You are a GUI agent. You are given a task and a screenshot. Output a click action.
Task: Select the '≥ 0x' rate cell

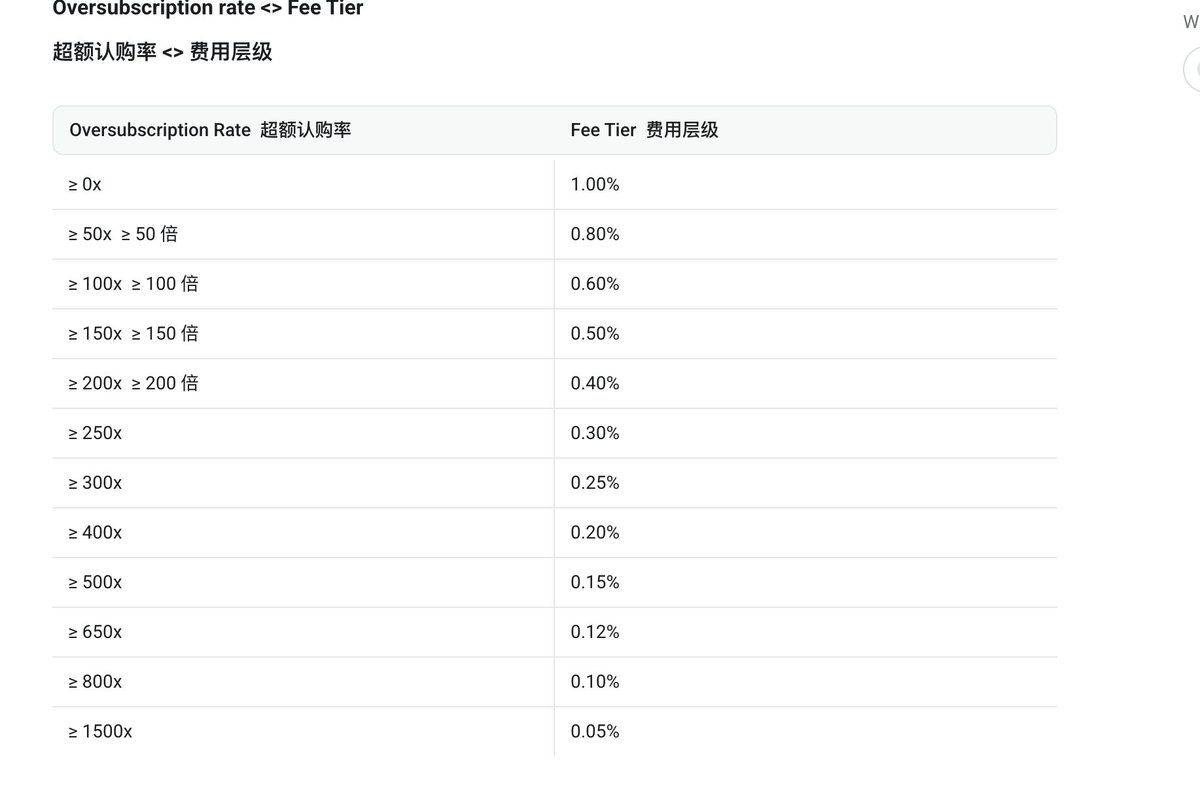(85, 185)
